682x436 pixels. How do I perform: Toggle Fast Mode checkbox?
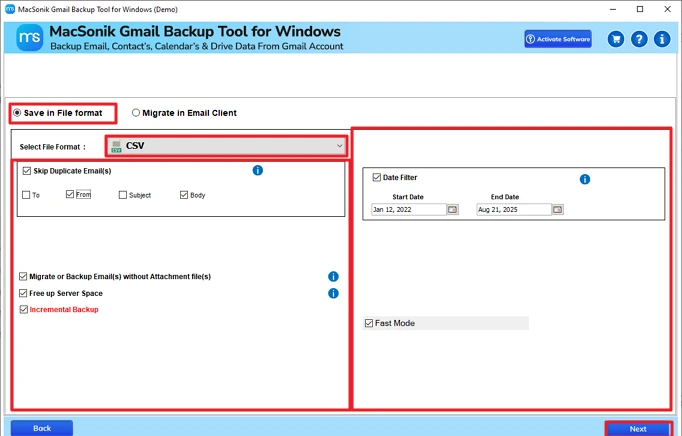(x=369, y=323)
